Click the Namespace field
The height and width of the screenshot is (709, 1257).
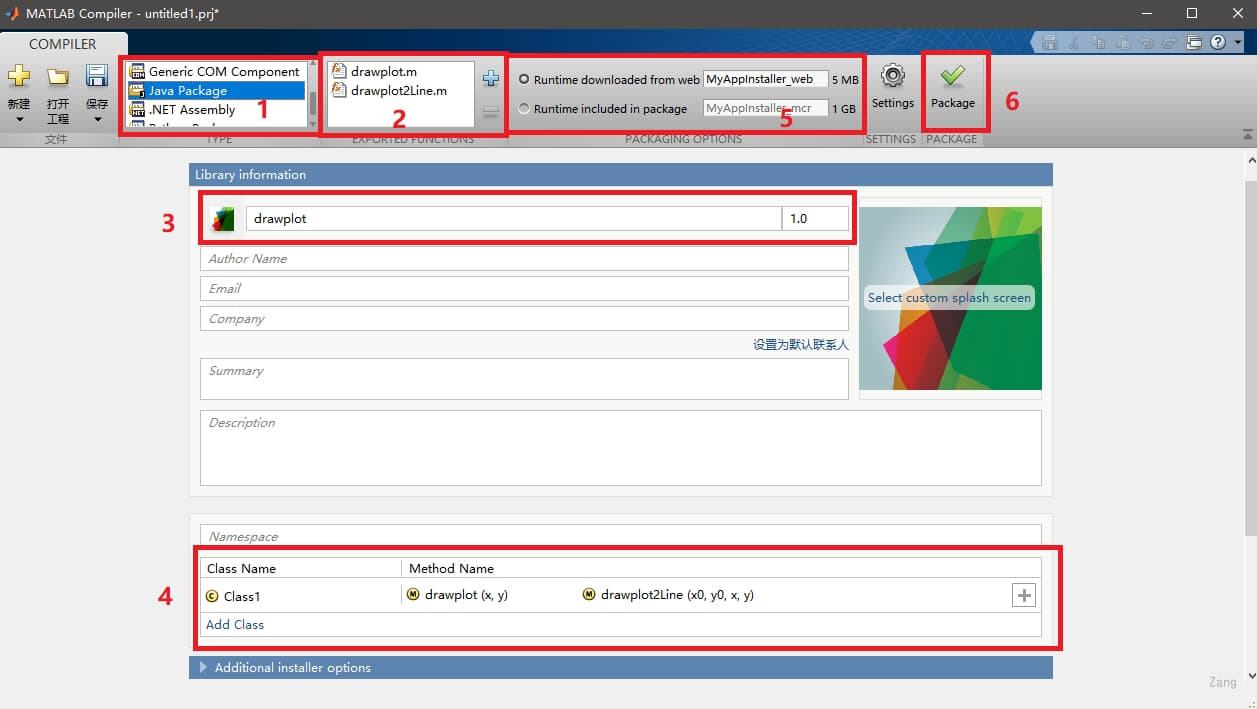point(620,536)
